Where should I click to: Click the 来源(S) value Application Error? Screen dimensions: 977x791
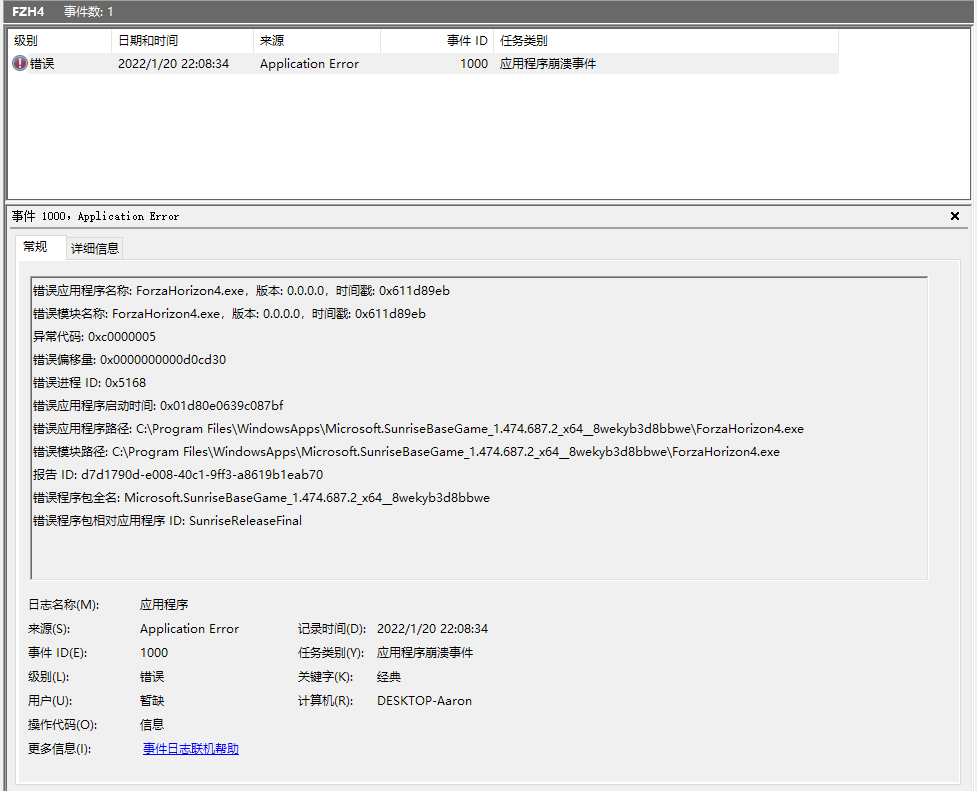(x=189, y=629)
